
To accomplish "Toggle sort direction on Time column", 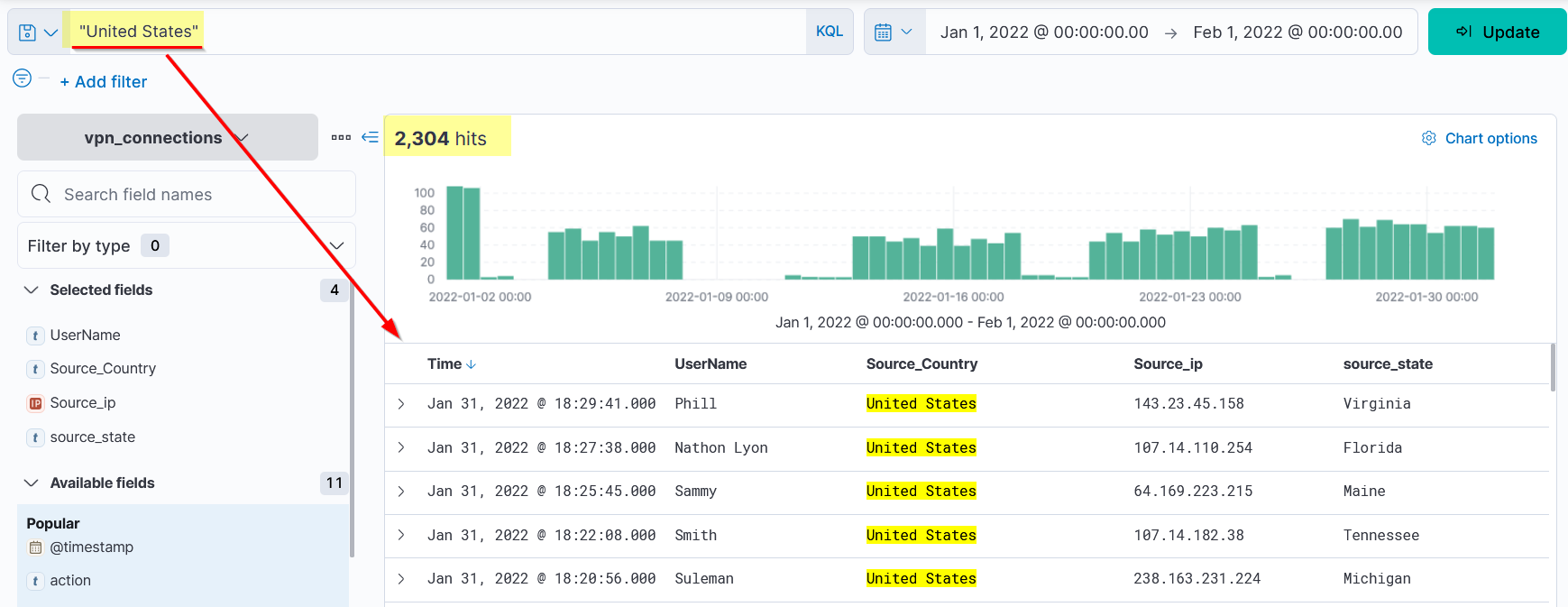I will coord(471,364).
